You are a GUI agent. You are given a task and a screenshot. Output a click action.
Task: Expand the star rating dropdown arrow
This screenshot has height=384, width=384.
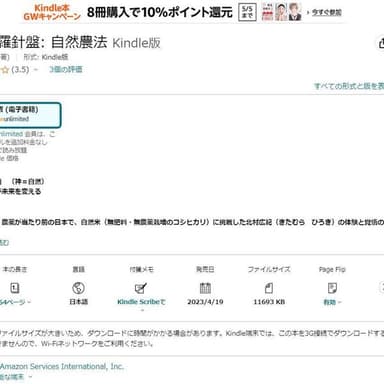36,70
